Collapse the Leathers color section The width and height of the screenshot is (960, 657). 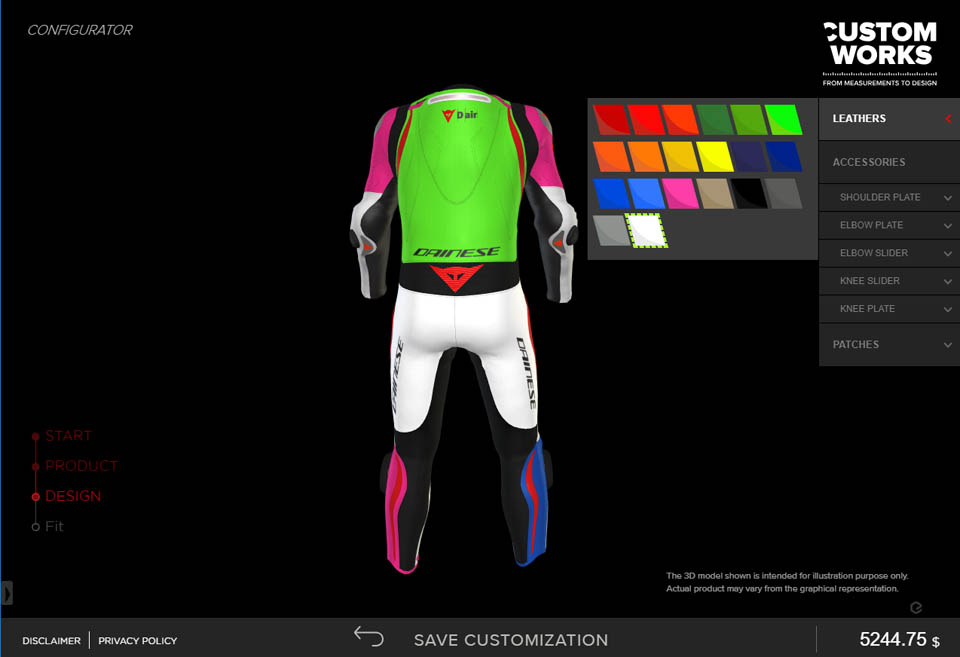coord(889,119)
